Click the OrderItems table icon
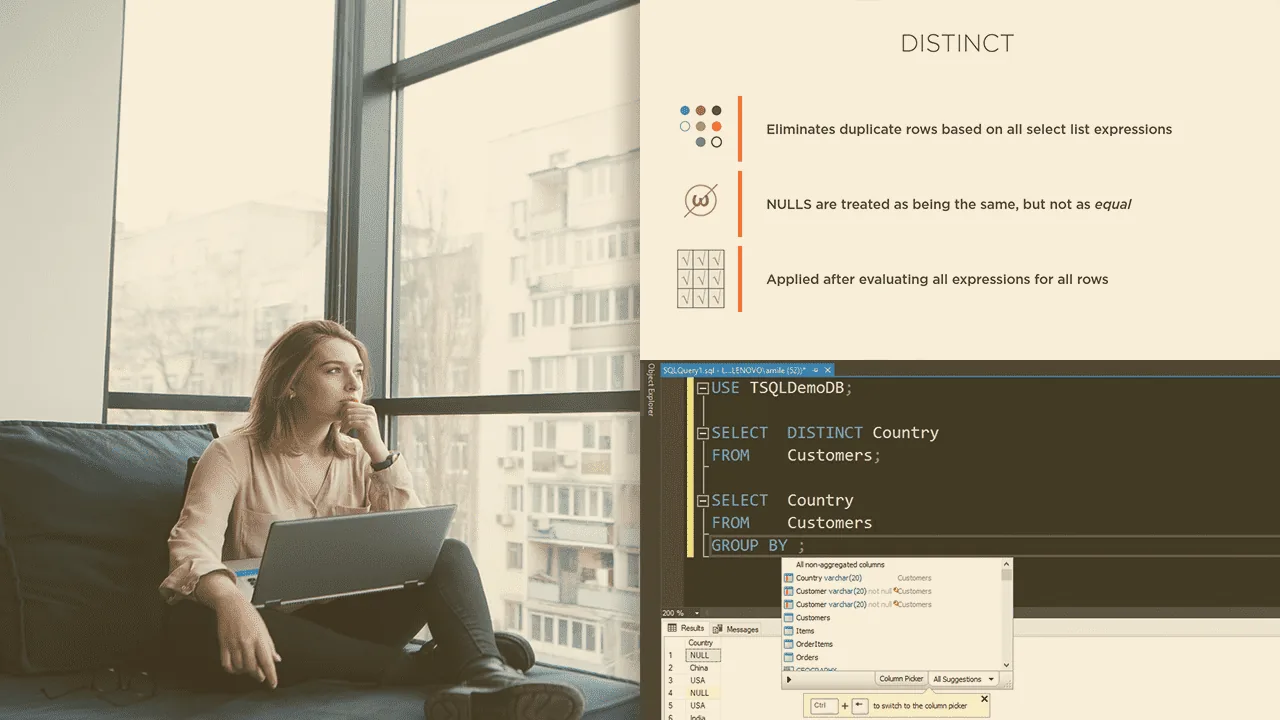Image resolution: width=1280 pixels, height=720 pixels. [x=789, y=644]
